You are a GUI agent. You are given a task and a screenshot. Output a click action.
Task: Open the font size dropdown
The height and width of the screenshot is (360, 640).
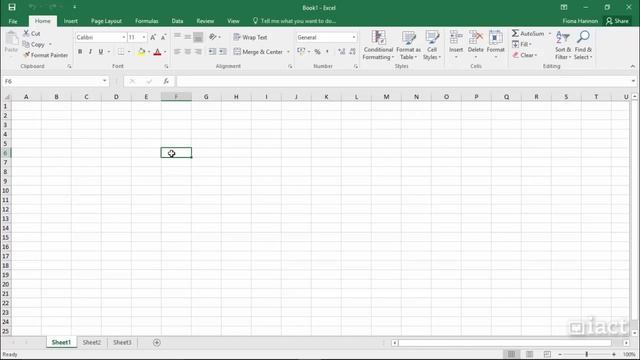[144, 37]
